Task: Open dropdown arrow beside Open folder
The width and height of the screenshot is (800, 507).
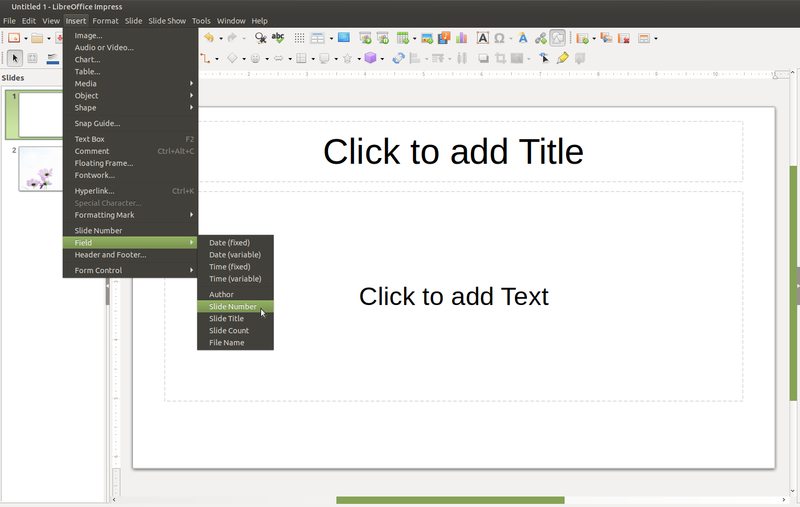Action: (x=48, y=39)
